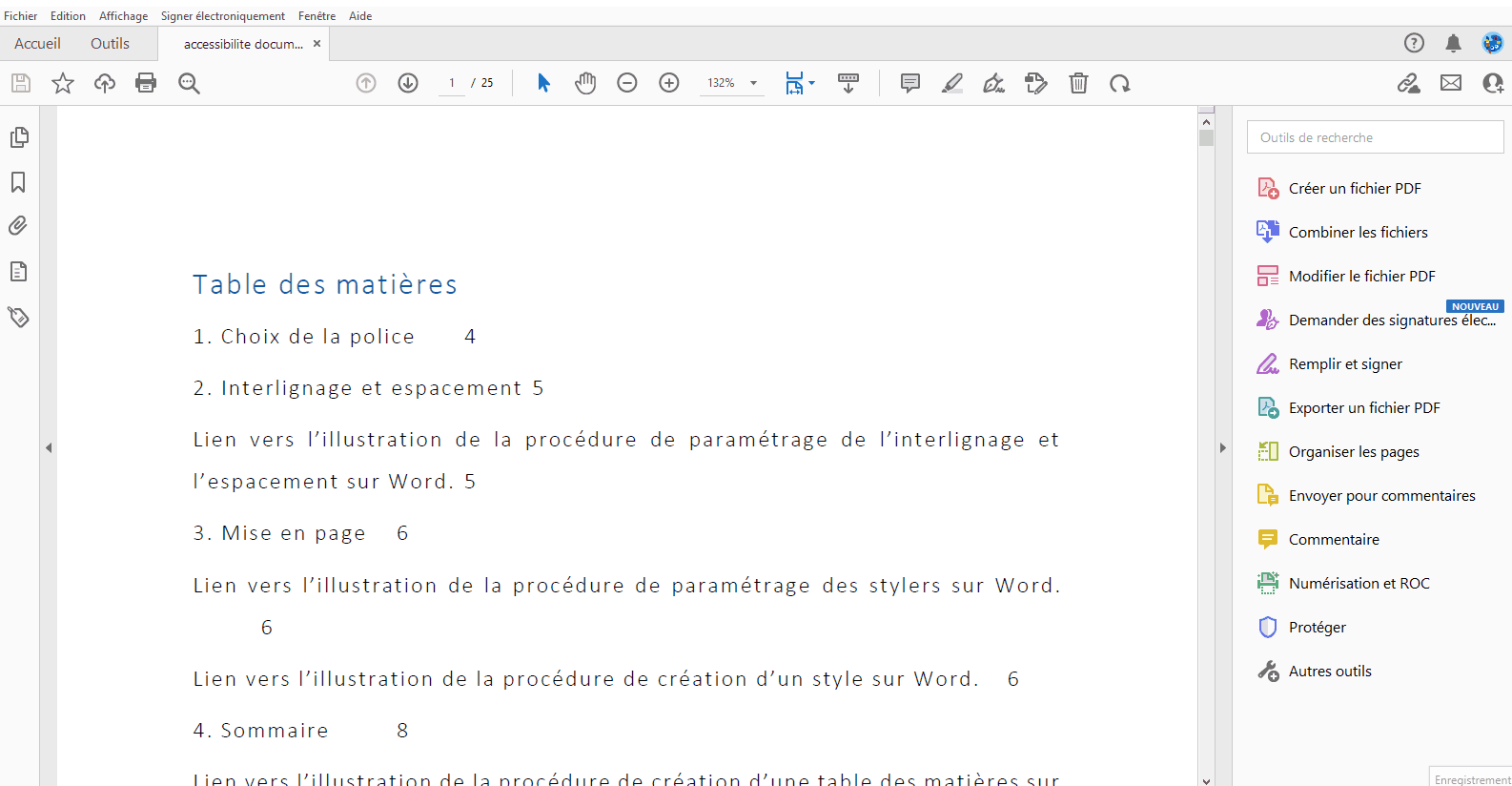Viewport: 1512px width, 786px height.
Task: Activate the Hand pan tool
Action: (x=585, y=83)
